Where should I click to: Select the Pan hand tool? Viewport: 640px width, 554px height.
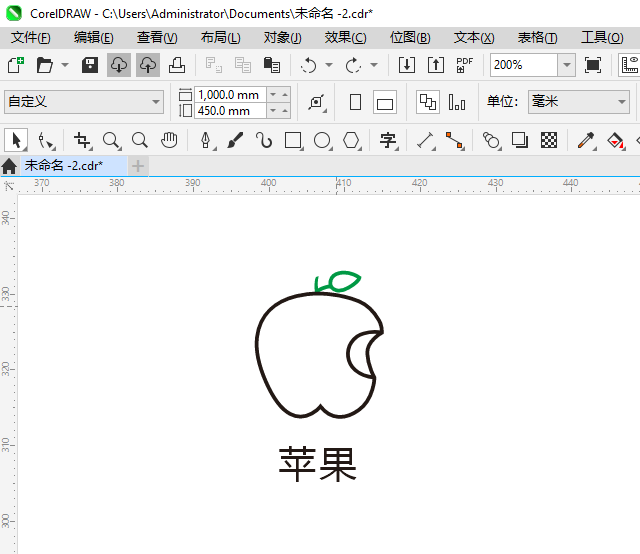click(x=169, y=140)
